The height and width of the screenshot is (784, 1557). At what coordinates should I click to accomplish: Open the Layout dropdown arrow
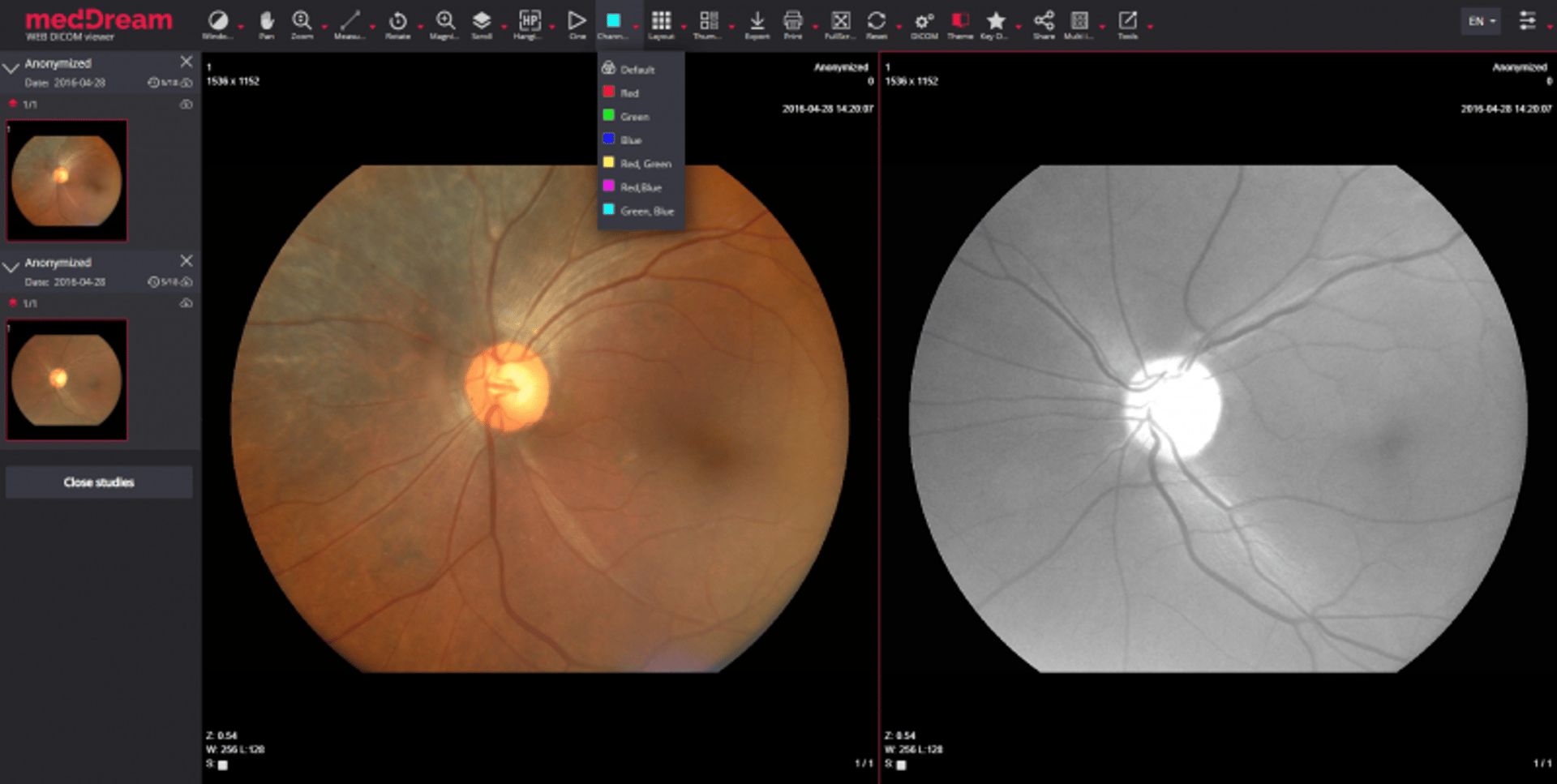(683, 27)
